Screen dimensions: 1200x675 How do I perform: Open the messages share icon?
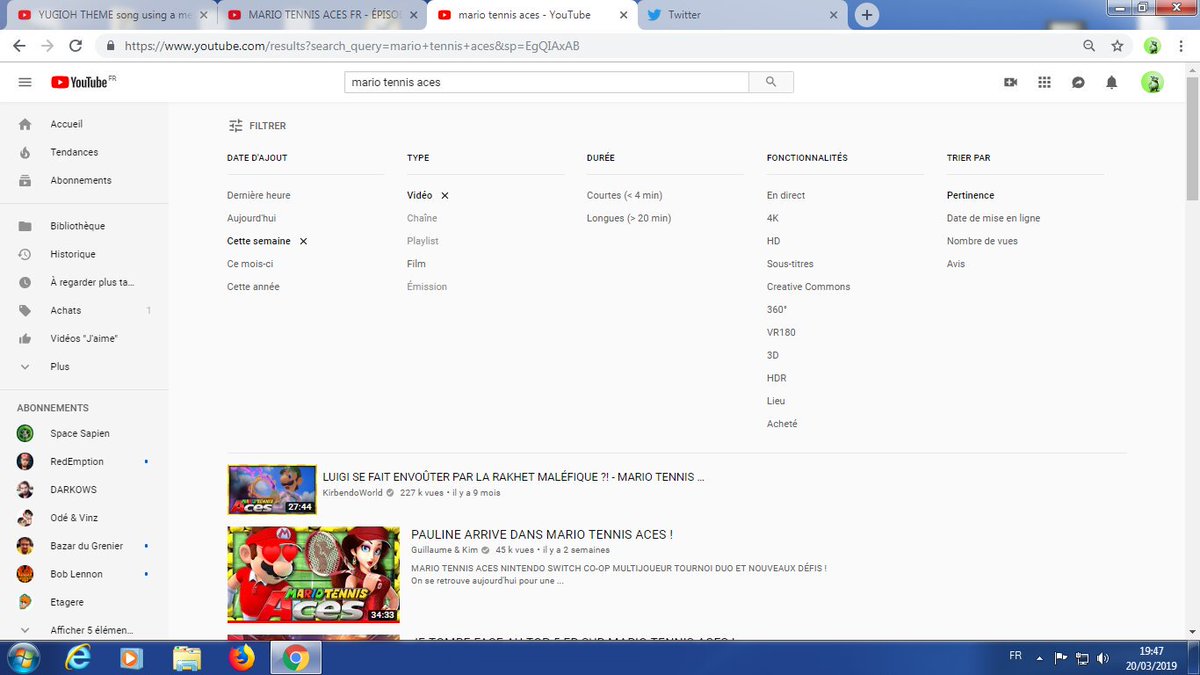pyautogui.click(x=1078, y=82)
